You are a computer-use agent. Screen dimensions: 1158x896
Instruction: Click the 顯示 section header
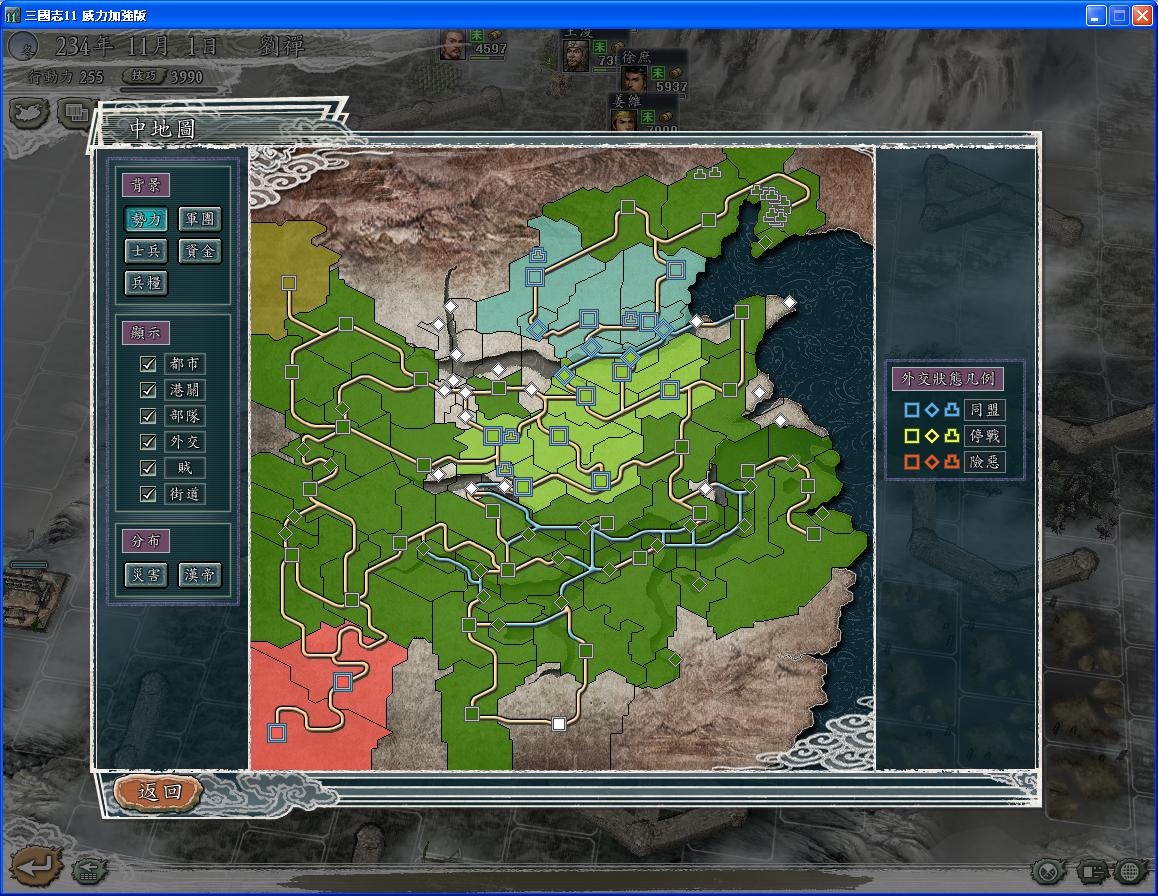145,332
